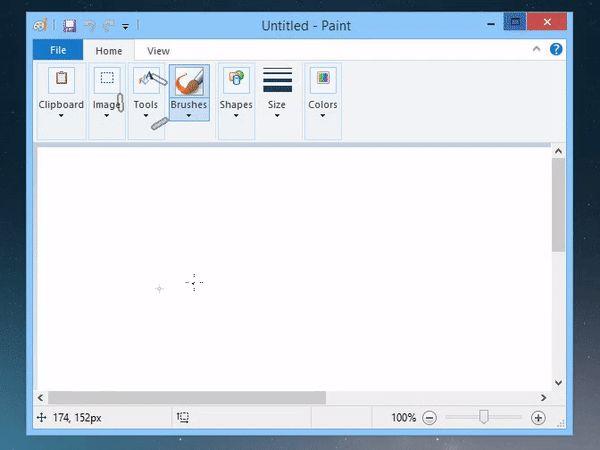
Task: Expand the Shapes dropdown arrow
Action: (236, 116)
